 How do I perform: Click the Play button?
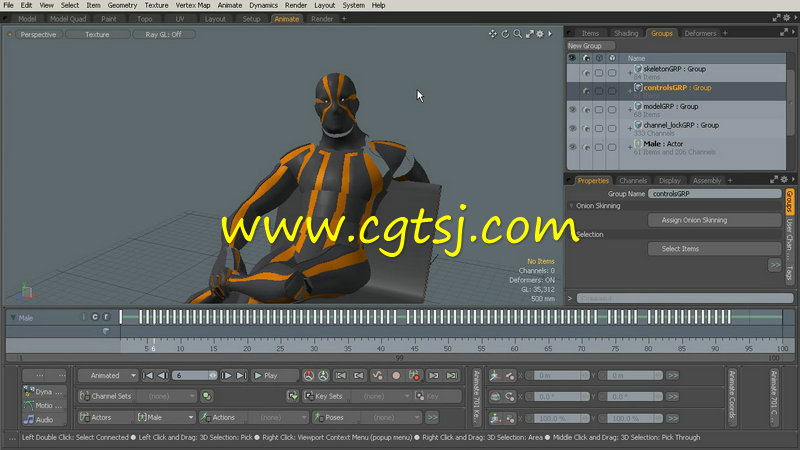click(274, 376)
